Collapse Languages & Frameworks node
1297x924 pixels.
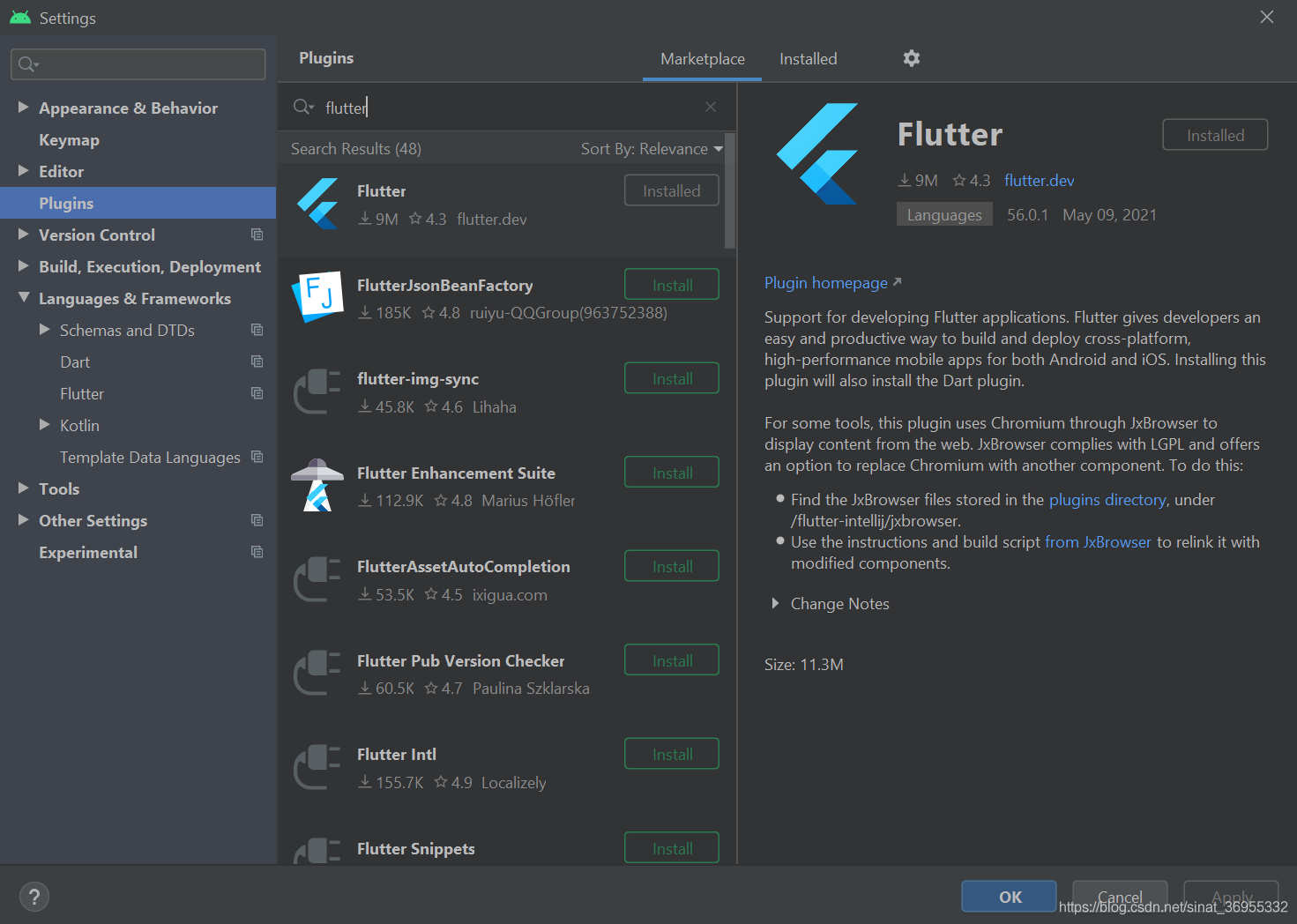[x=24, y=297]
